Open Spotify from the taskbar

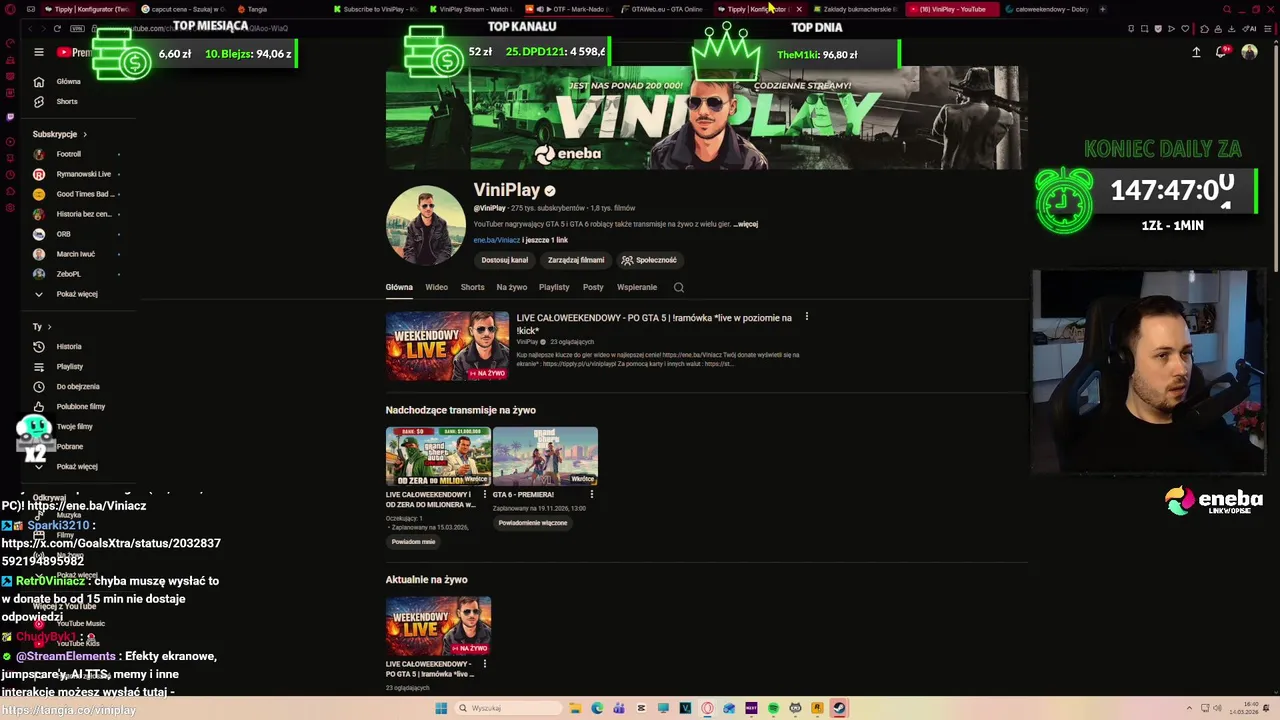(773, 708)
